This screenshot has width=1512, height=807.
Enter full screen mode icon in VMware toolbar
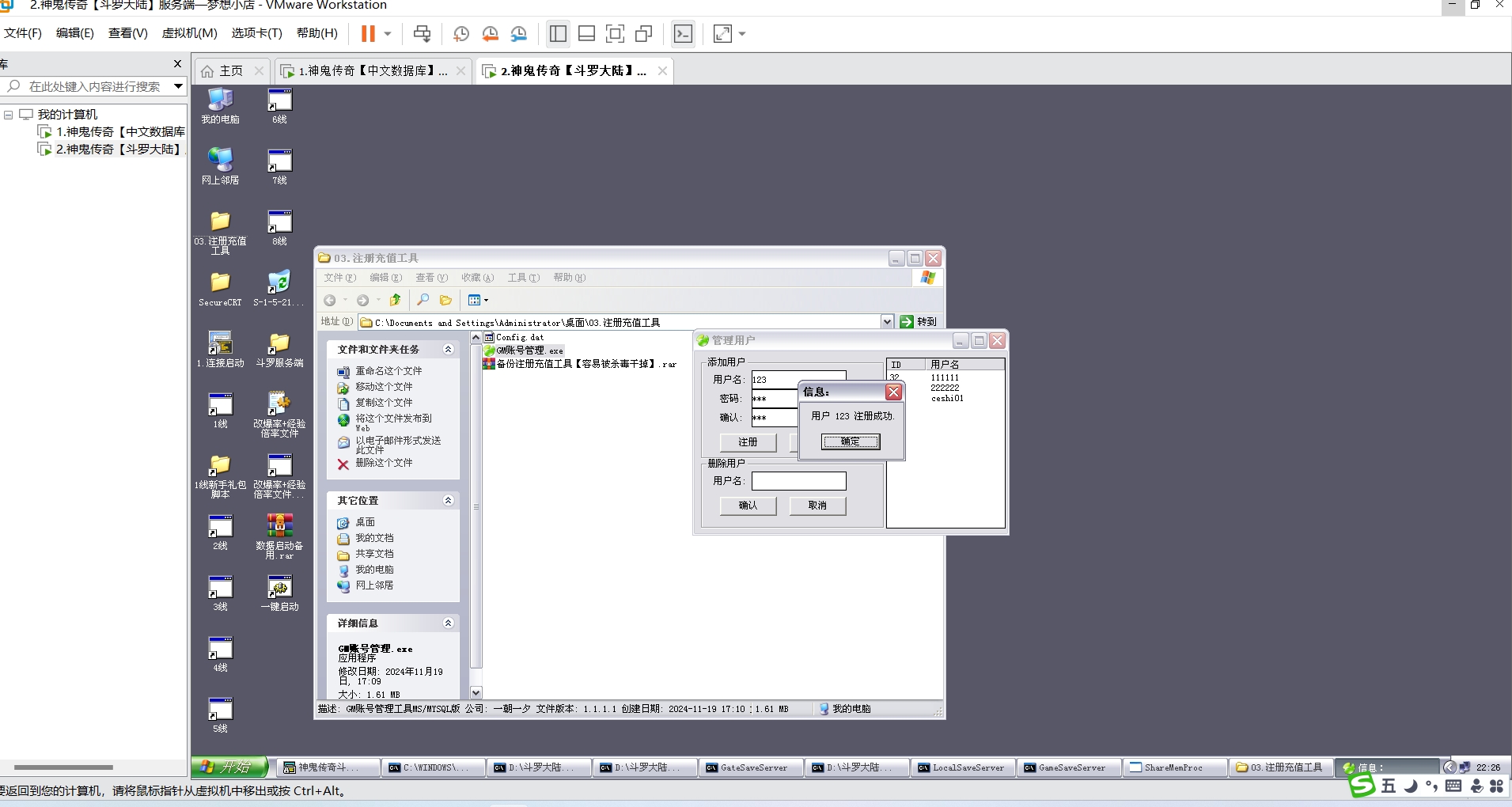[x=615, y=33]
